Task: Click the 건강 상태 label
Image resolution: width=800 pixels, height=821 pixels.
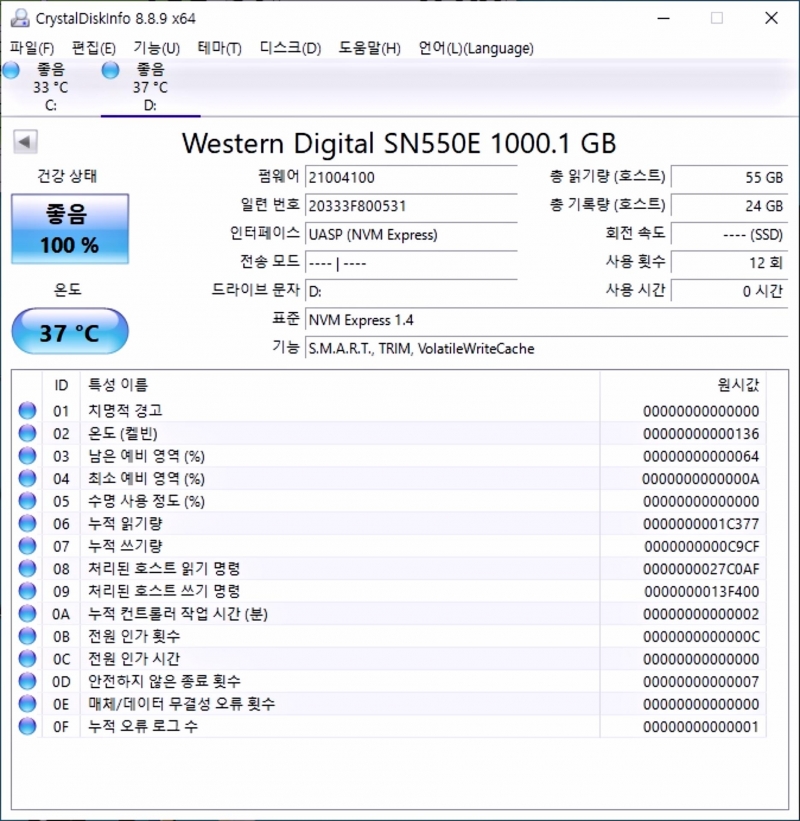Action: coord(67,176)
